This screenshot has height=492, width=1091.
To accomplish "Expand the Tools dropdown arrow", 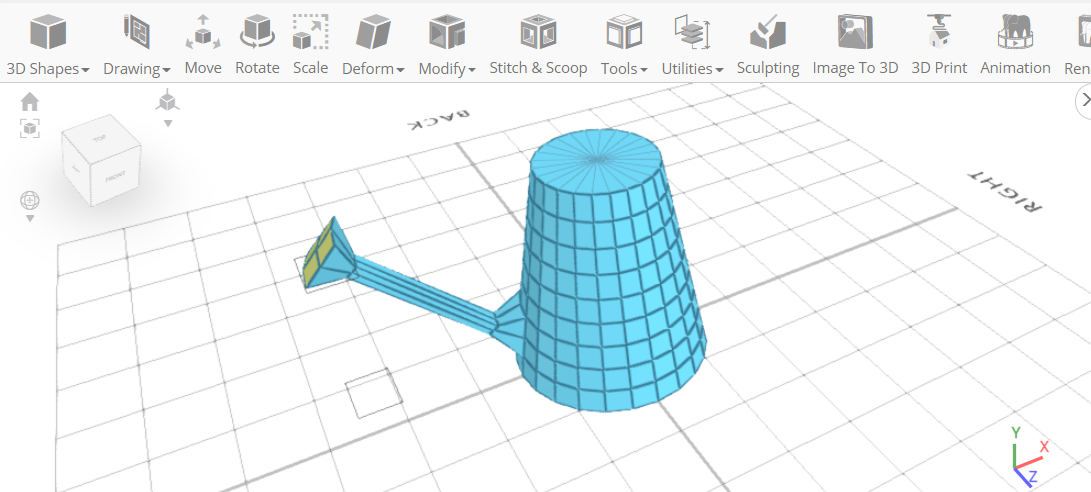I will pos(644,70).
